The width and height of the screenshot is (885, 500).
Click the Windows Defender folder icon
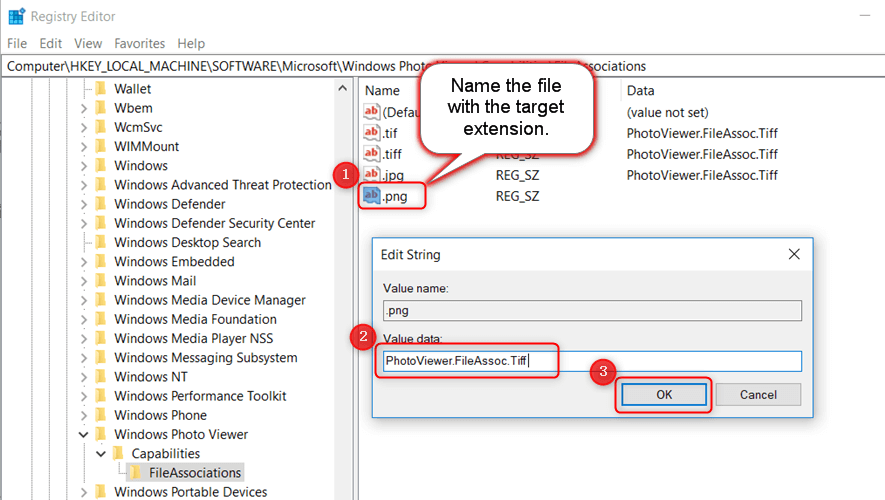pos(100,204)
